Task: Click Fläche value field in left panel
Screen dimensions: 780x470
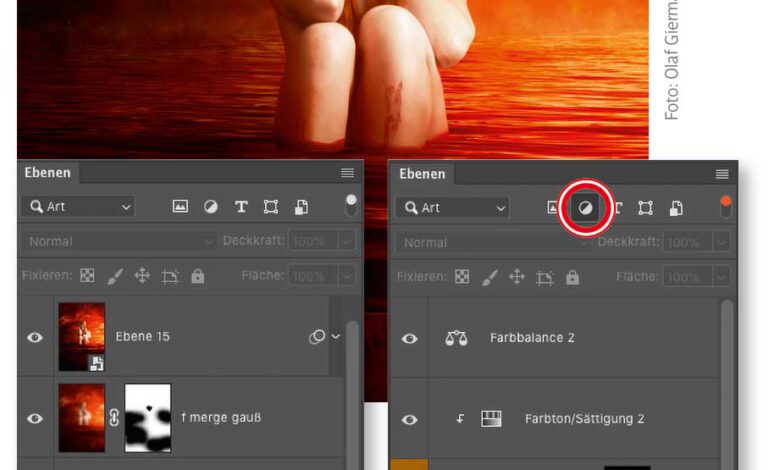Action: coord(312,276)
